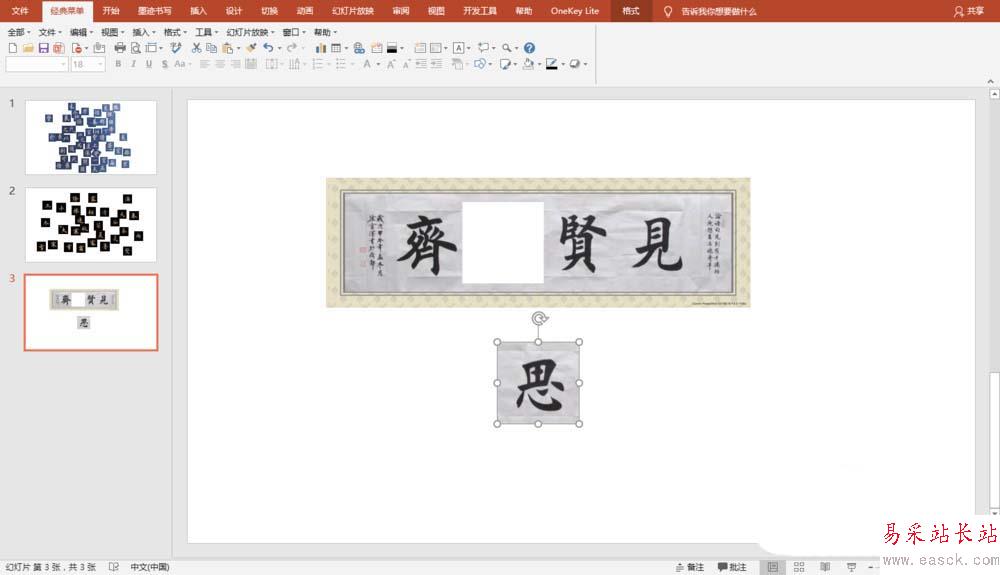
Task: Open Help with blue question mark icon
Action: click(x=529, y=48)
